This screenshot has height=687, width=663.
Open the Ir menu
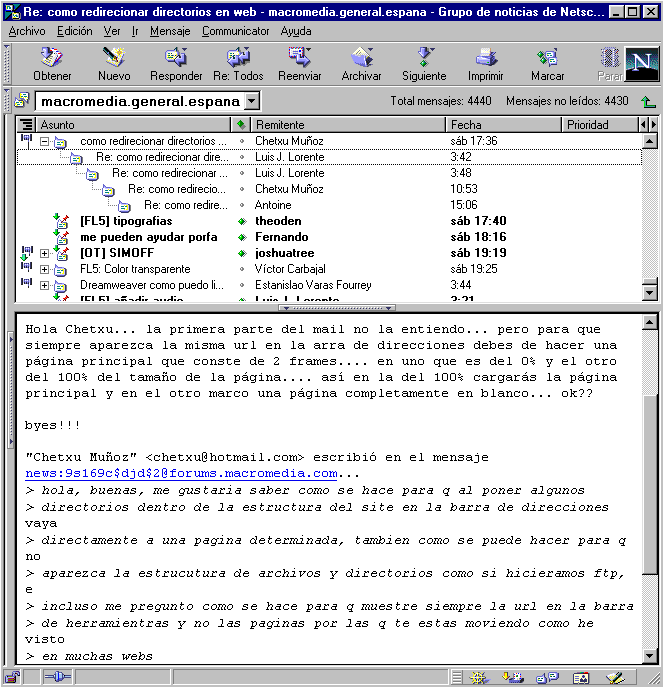135,31
